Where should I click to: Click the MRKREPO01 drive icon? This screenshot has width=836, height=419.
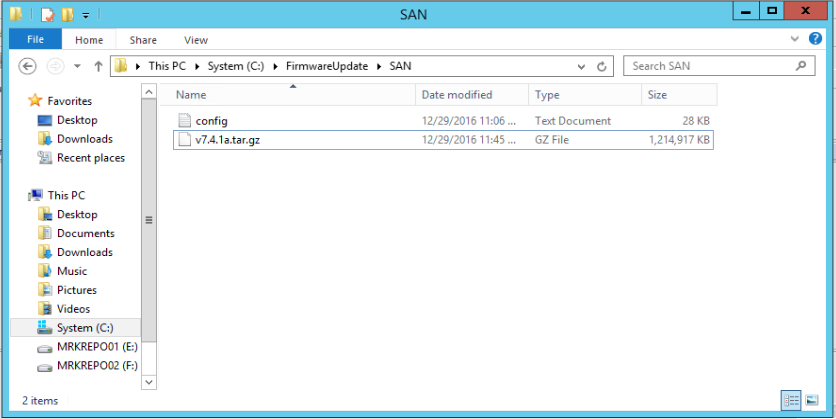tap(45, 348)
